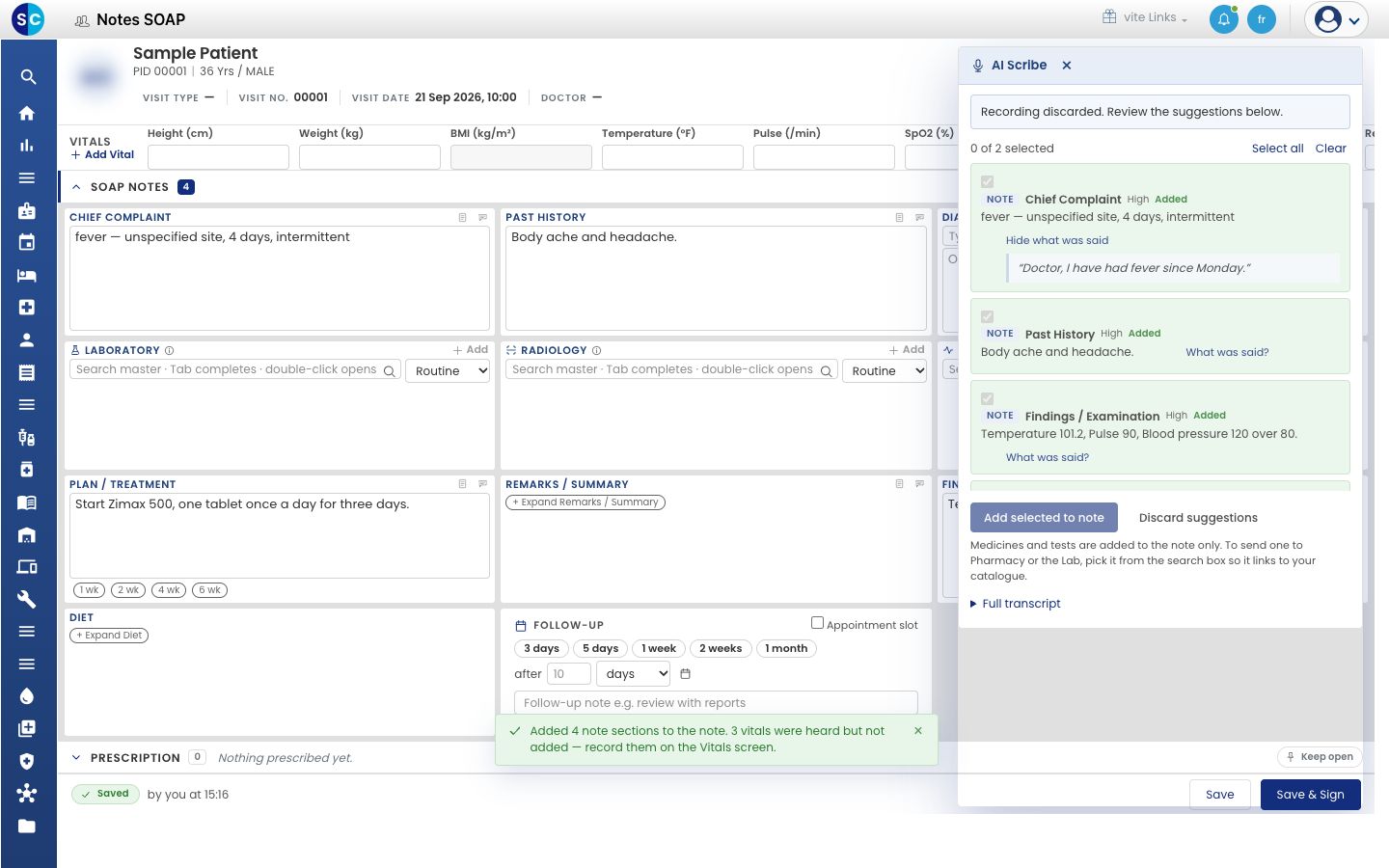Open the shield icon in the sidebar
This screenshot has height=868, width=1389.
click(x=27, y=761)
